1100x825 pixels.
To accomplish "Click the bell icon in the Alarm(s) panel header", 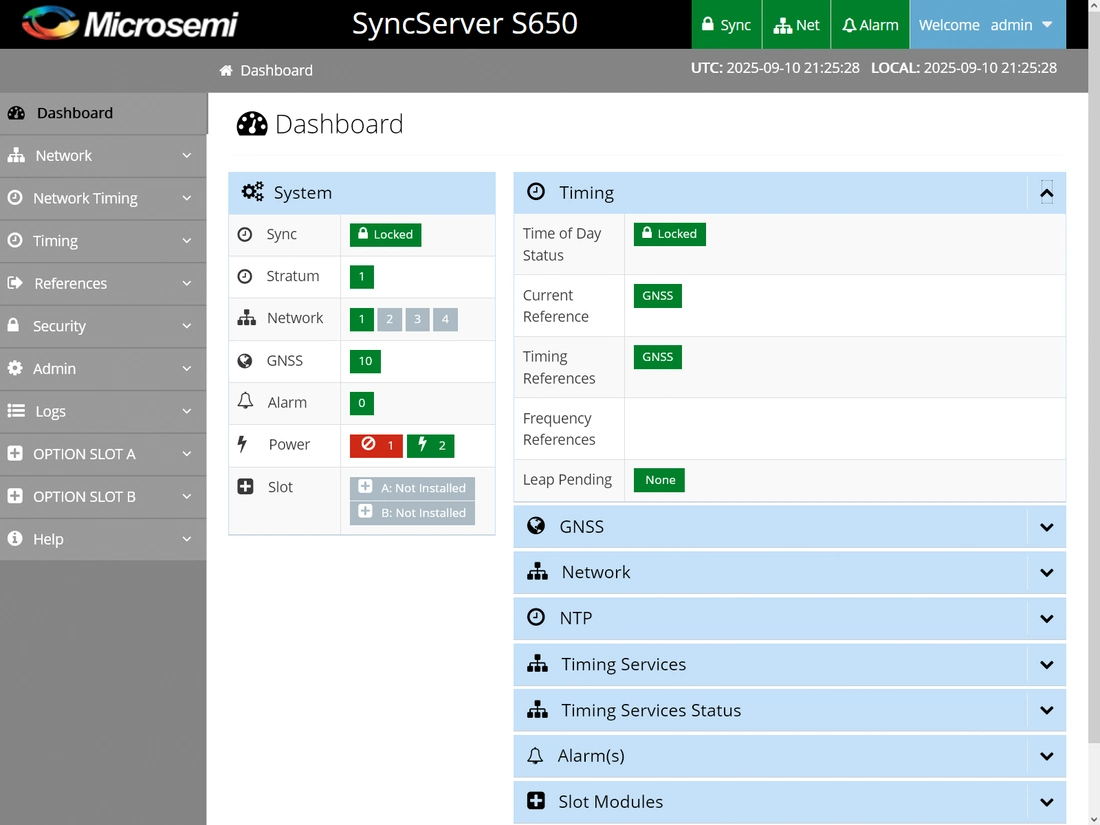I will [535, 756].
